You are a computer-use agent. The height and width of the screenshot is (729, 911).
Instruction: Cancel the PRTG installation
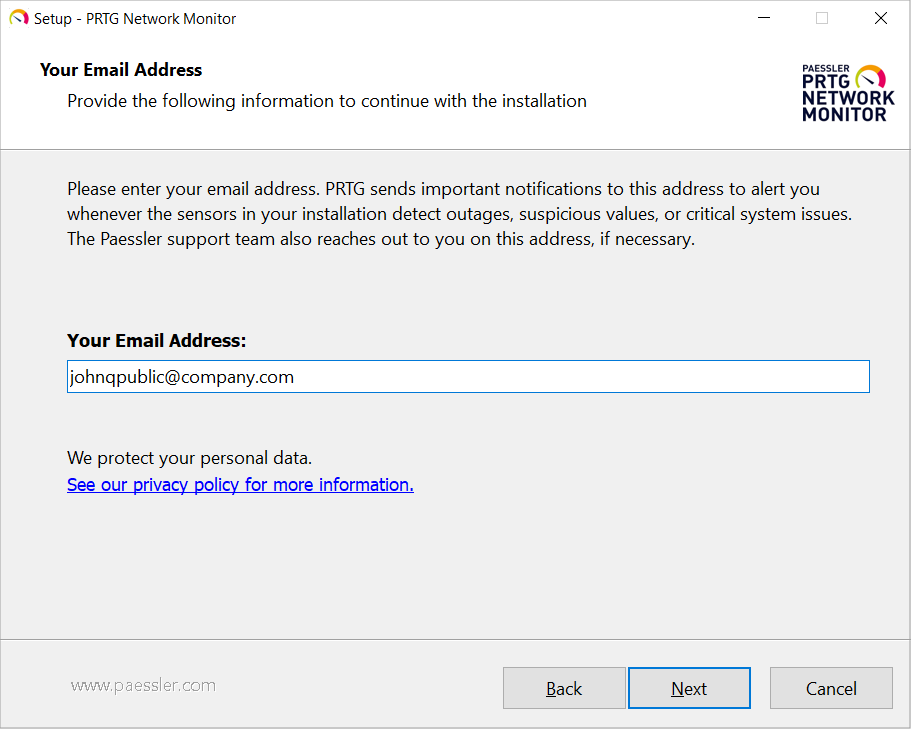click(831, 688)
